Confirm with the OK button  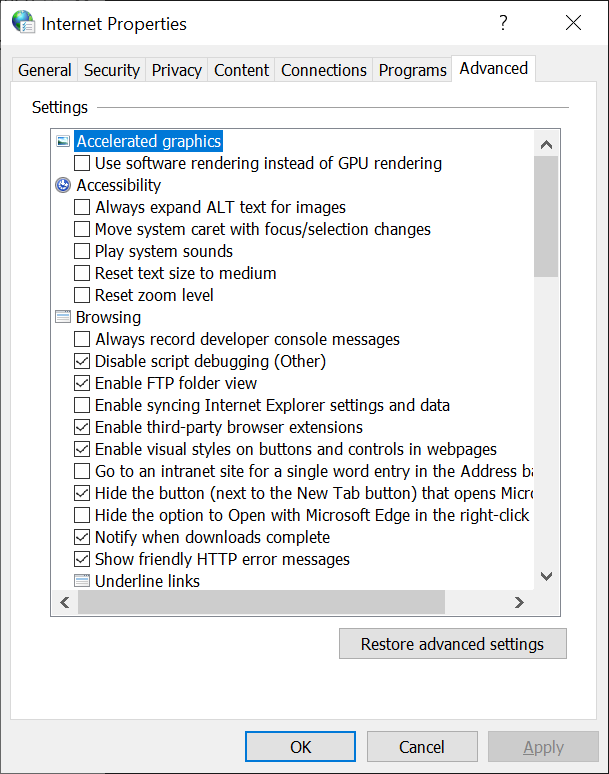point(301,747)
